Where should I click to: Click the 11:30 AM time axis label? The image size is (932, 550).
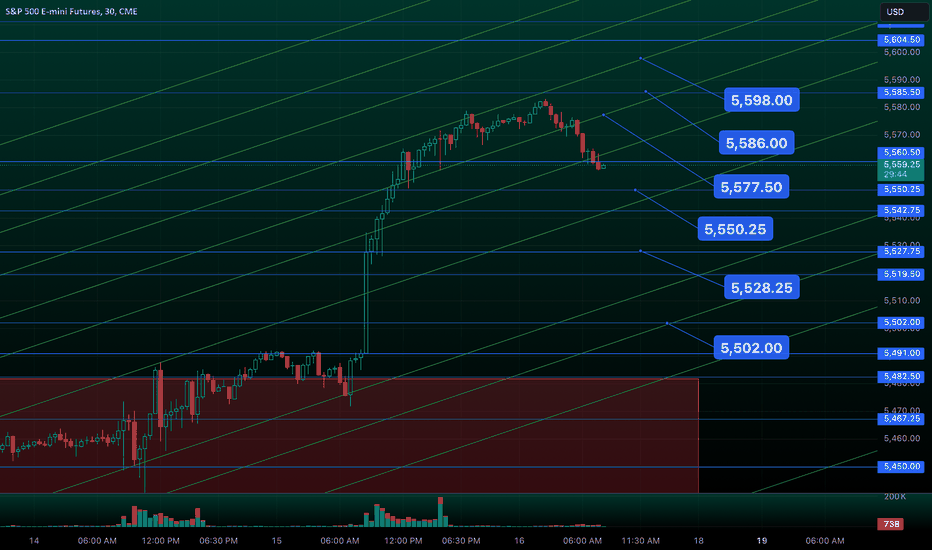[x=640, y=540]
